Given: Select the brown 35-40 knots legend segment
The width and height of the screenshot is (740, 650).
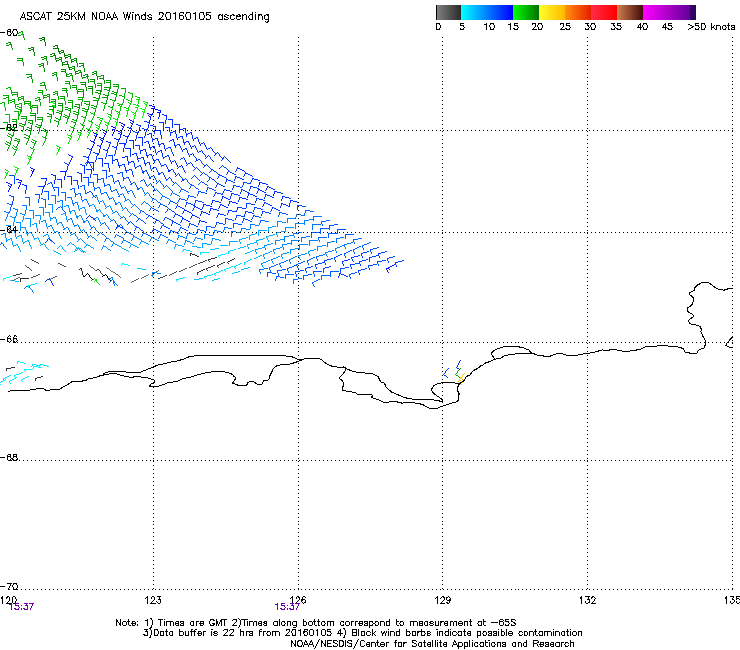Looking at the screenshot, I should pos(630,12).
